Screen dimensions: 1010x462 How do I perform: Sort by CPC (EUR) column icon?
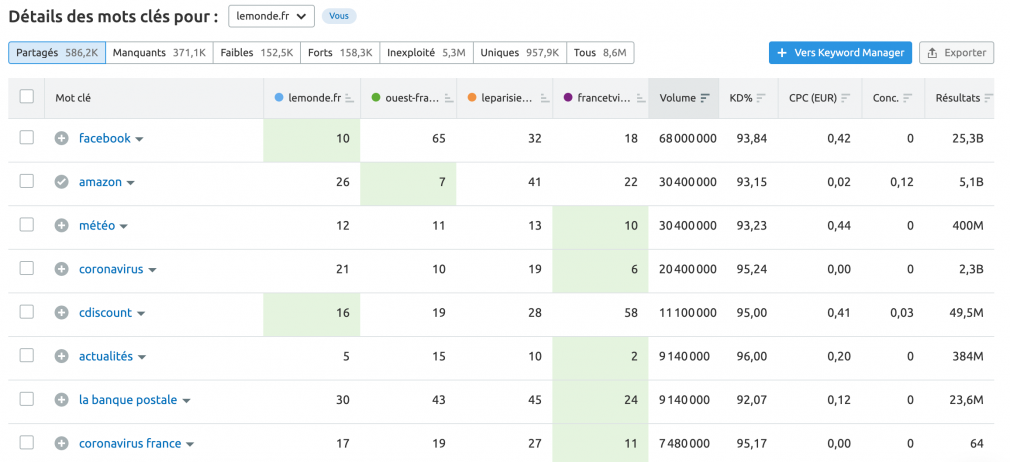tap(846, 98)
